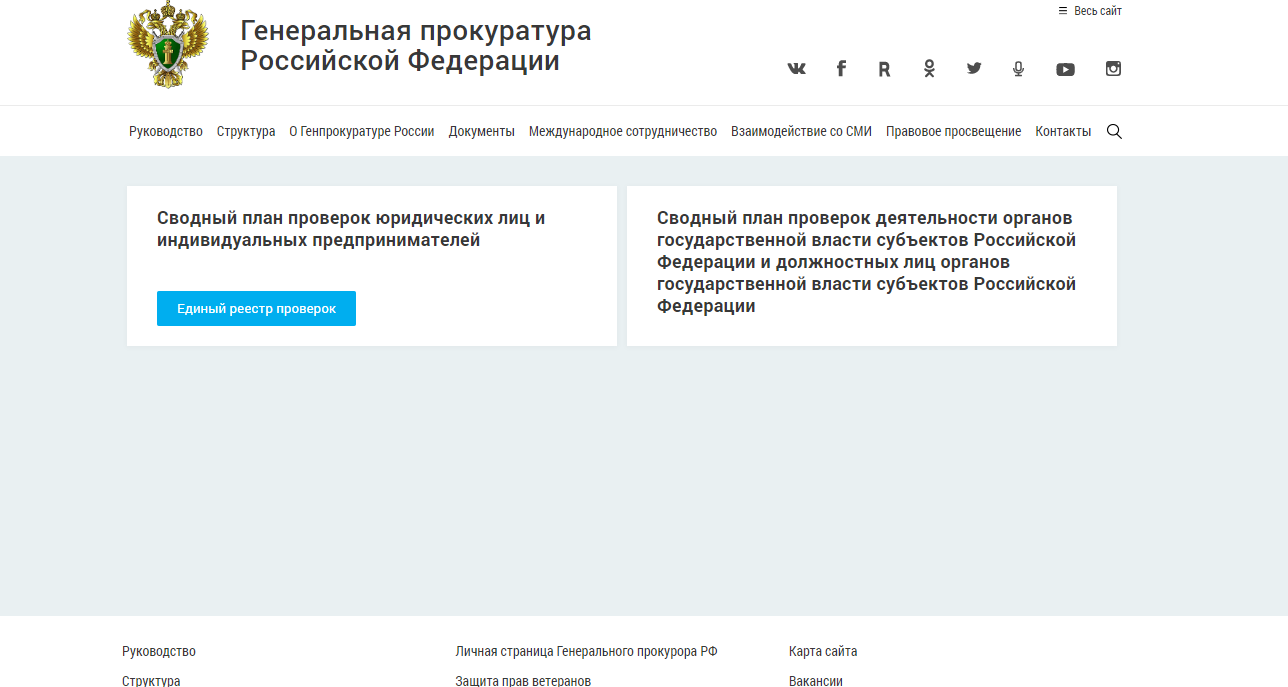
Task: Click the Instagram icon in header
Action: point(1113,69)
